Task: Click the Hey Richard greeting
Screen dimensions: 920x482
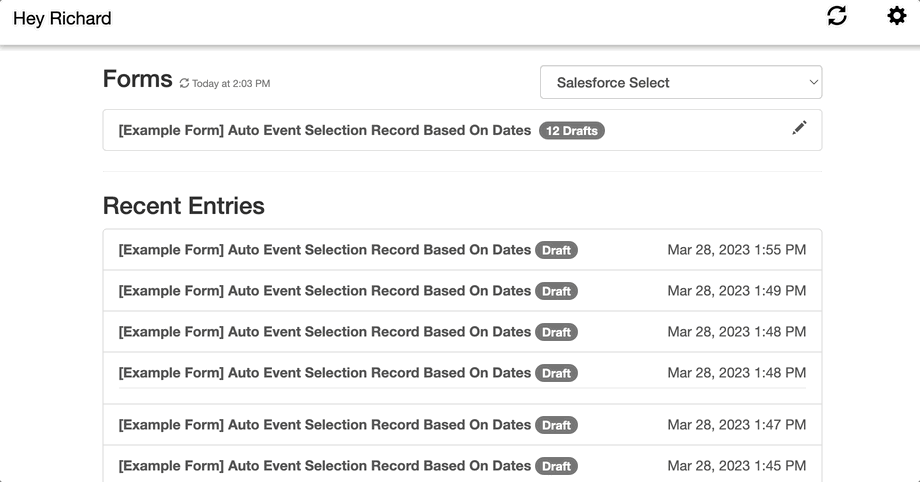Action: pos(62,19)
